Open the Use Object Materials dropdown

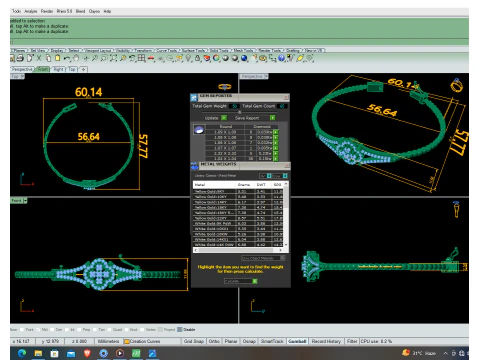pyautogui.click(x=263, y=258)
